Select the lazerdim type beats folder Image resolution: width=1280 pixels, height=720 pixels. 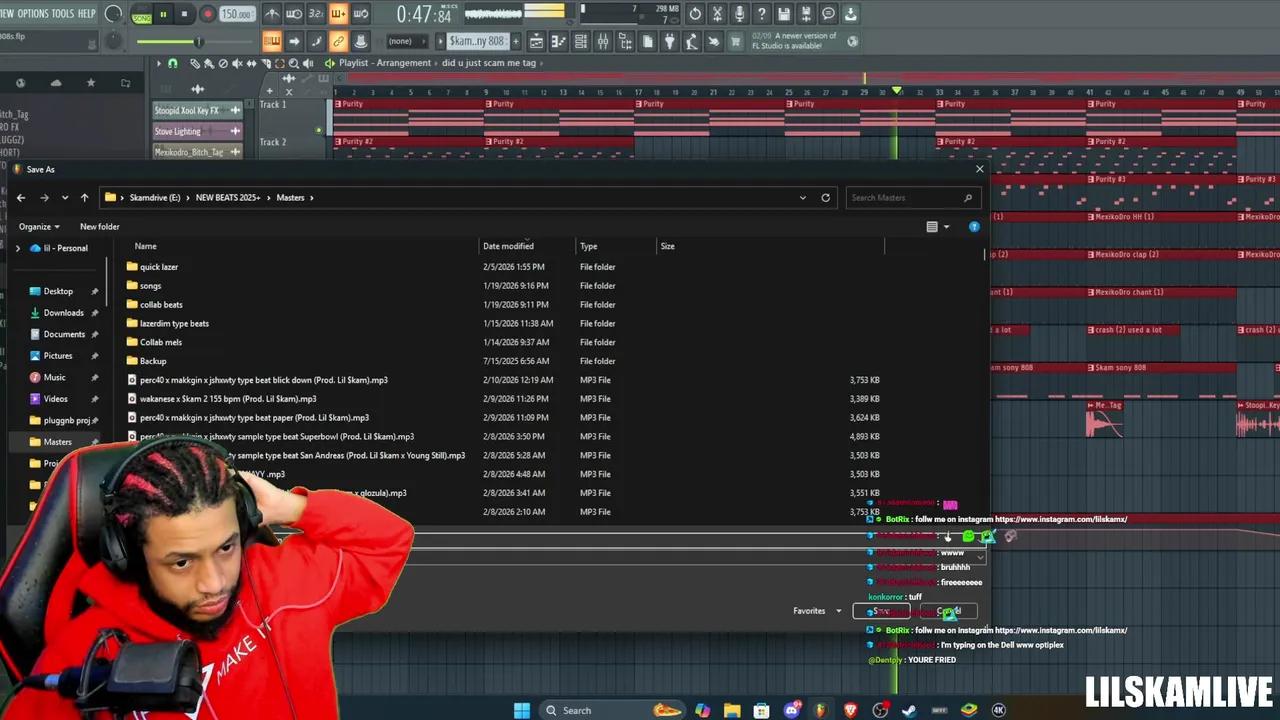point(174,324)
